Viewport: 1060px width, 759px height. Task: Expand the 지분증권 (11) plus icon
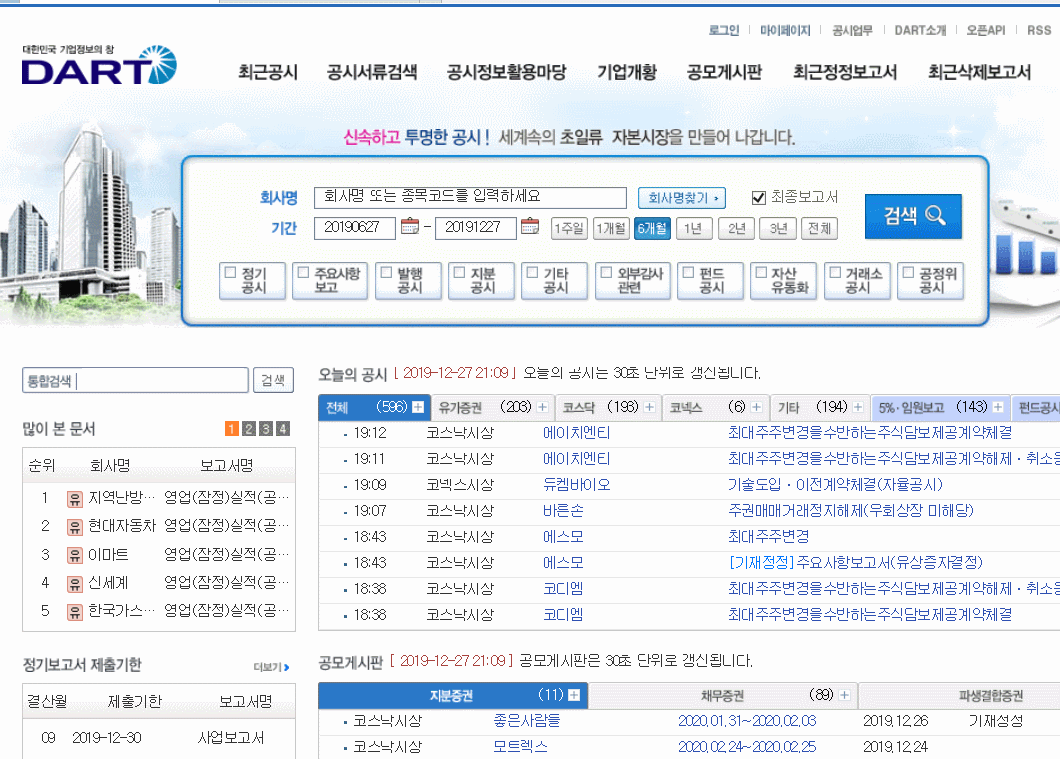(x=574, y=695)
